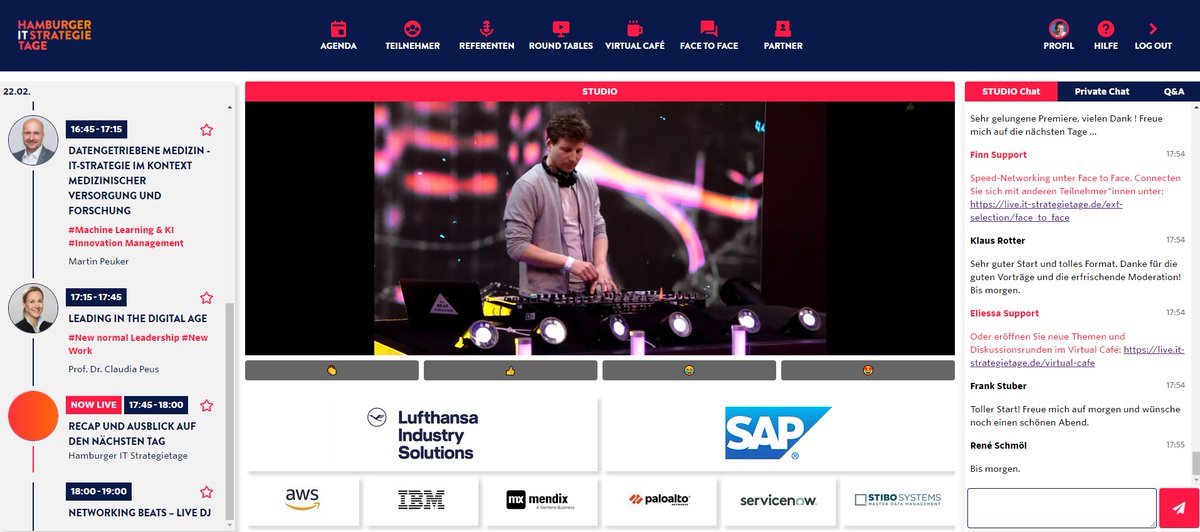
Task: Switch to the STUDIO Chat tab
Action: (1011, 91)
